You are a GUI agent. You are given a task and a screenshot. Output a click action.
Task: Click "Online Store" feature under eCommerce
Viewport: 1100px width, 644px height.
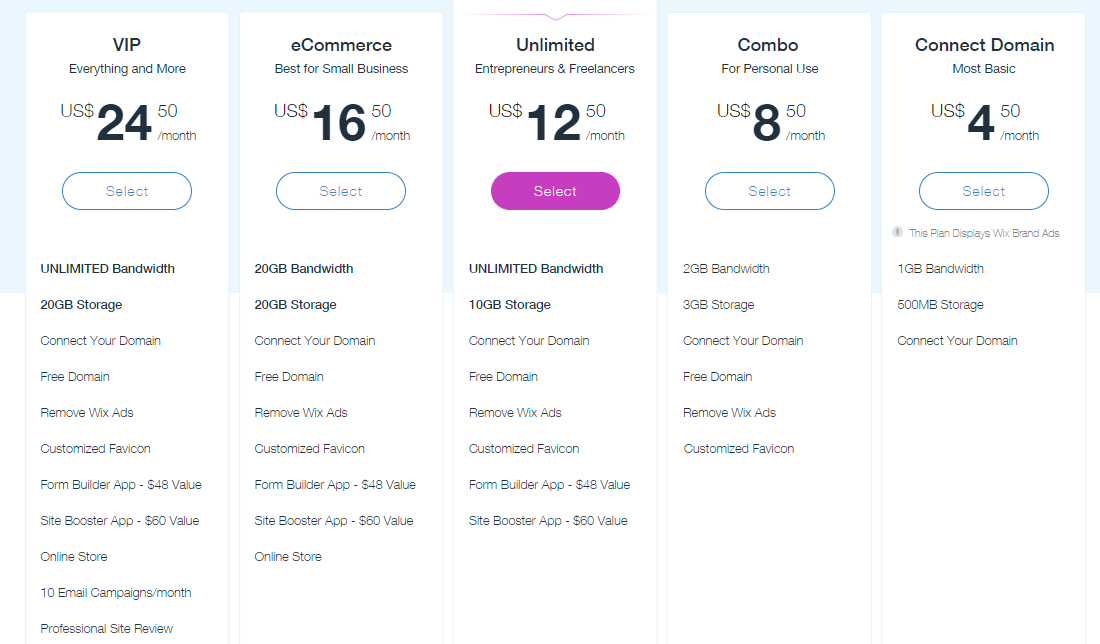288,557
